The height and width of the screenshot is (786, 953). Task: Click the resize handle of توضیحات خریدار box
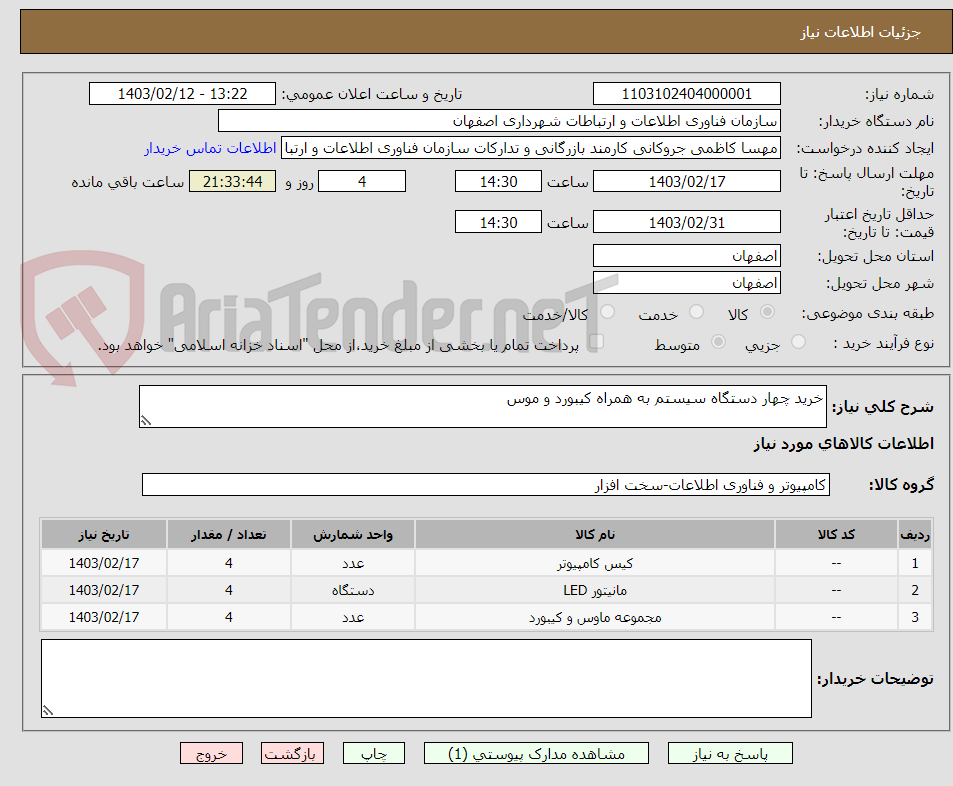click(47, 711)
